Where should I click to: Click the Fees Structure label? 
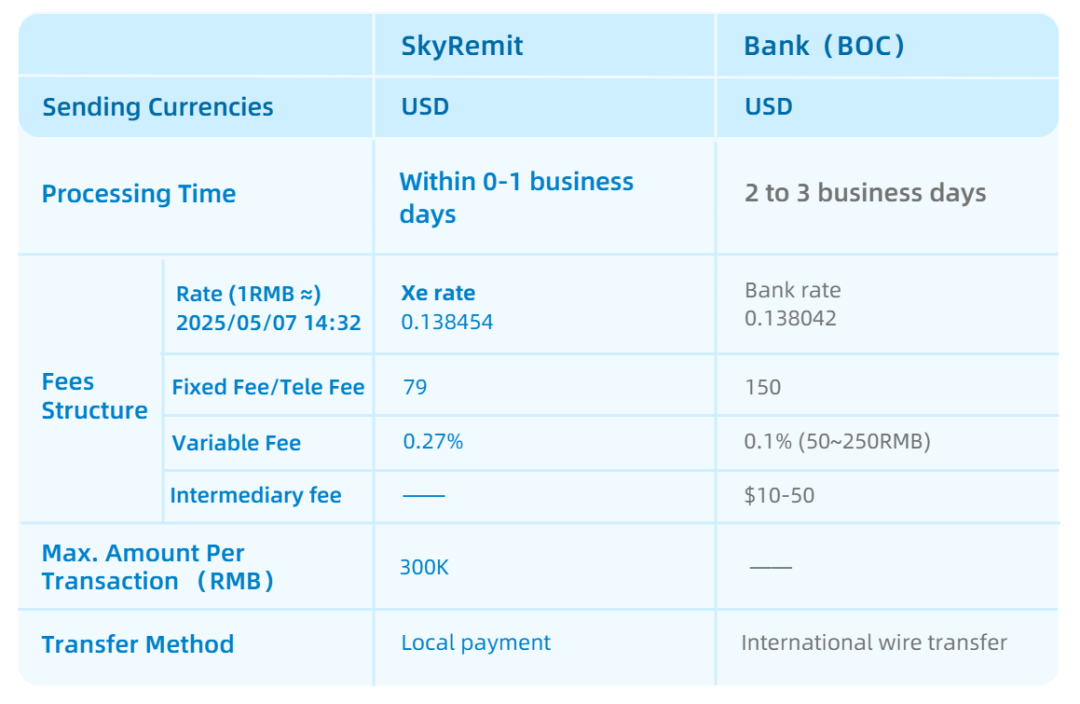click(94, 396)
